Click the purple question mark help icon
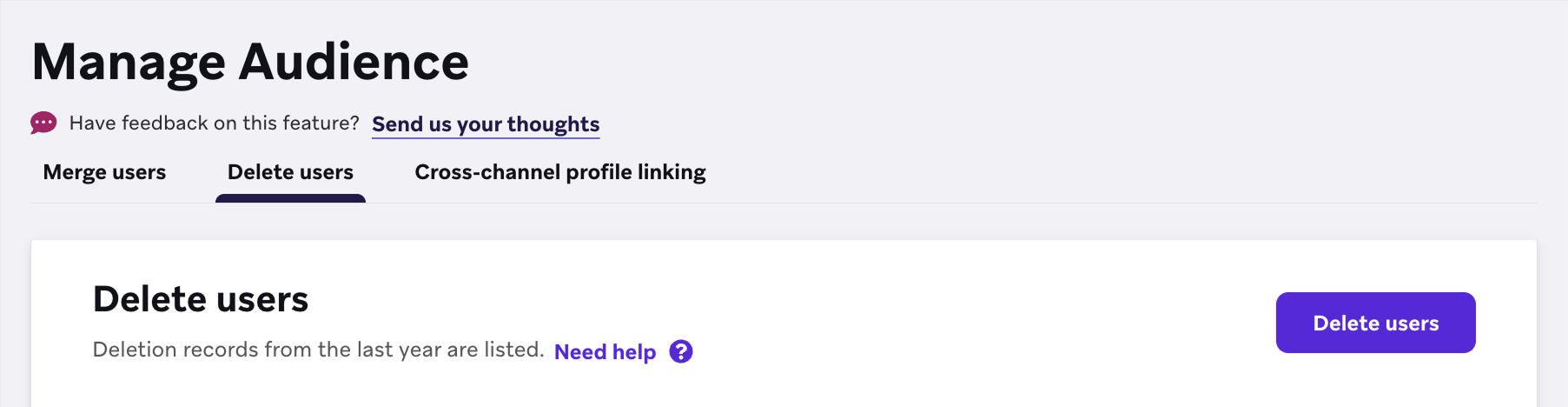This screenshot has height=407, width=1568. tap(681, 351)
